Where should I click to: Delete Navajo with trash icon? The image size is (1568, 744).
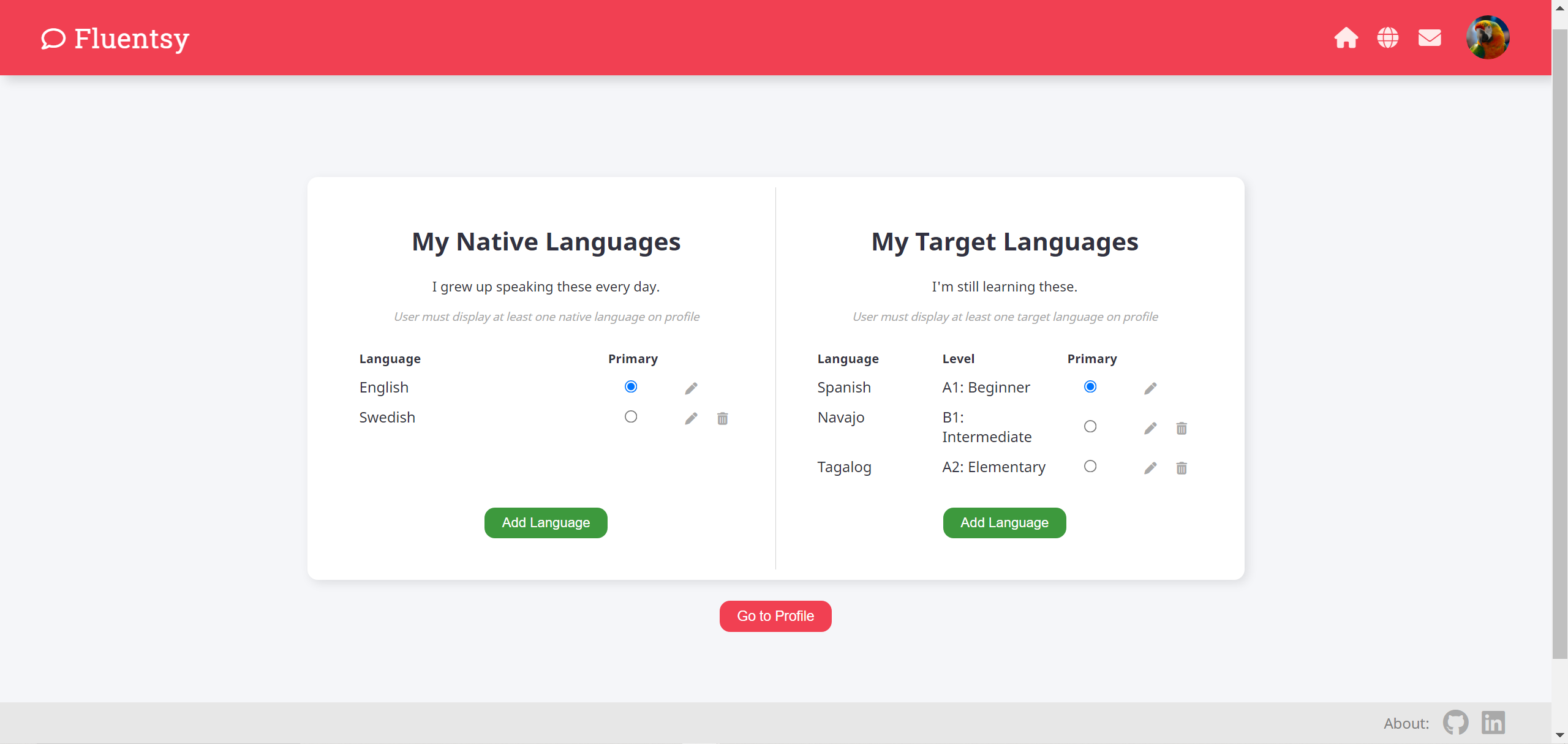1181,428
